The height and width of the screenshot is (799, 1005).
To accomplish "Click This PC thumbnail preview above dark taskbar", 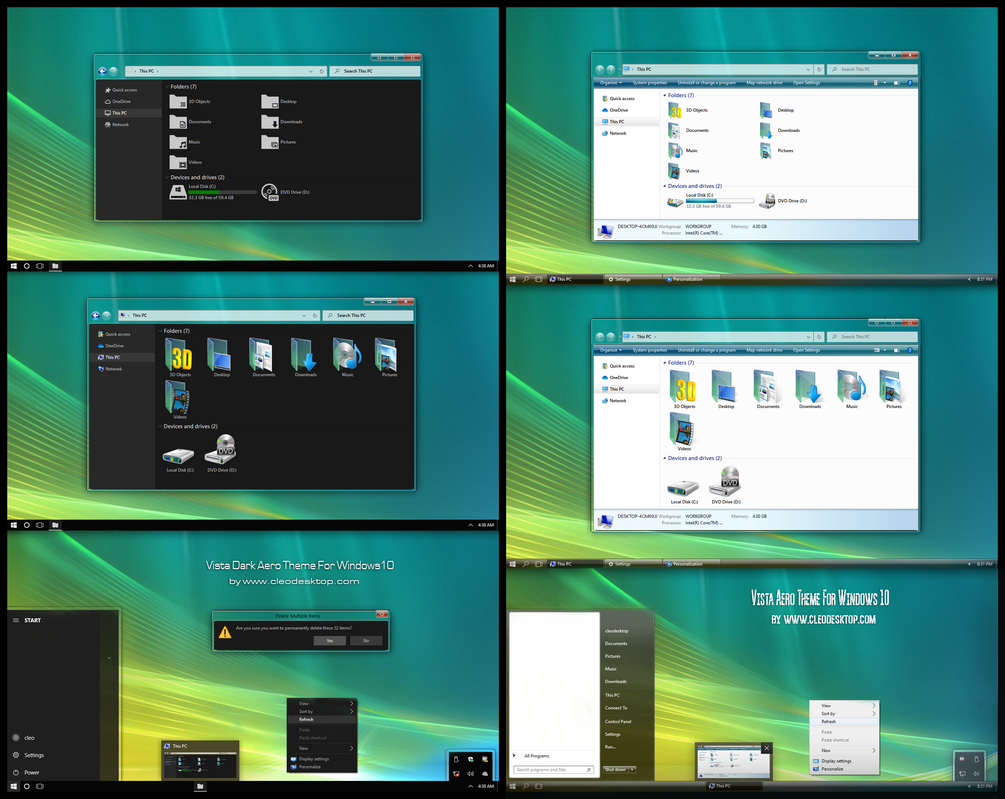I will click(x=200, y=761).
